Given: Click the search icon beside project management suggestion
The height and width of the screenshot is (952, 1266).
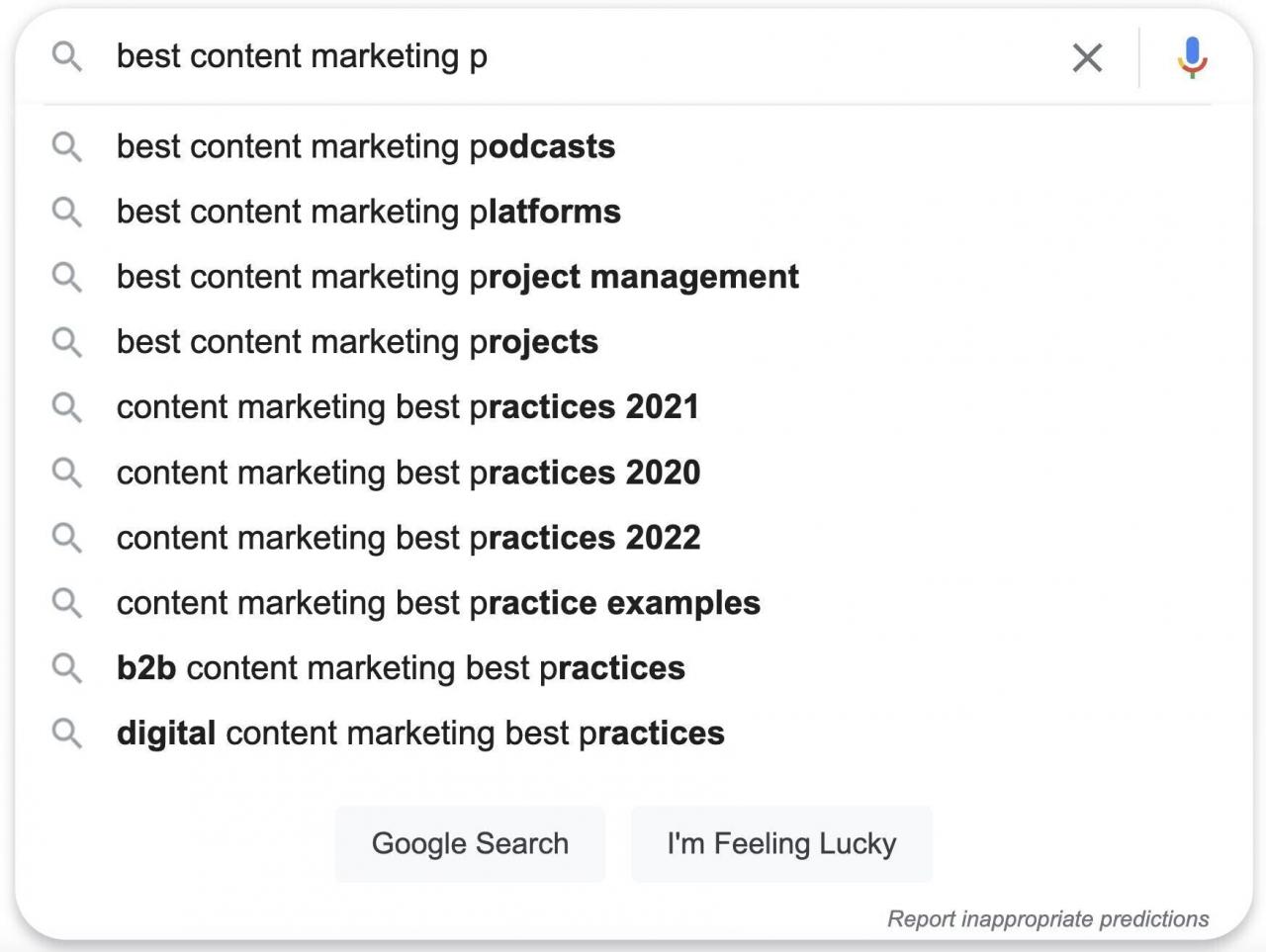Looking at the screenshot, I should (x=66, y=278).
